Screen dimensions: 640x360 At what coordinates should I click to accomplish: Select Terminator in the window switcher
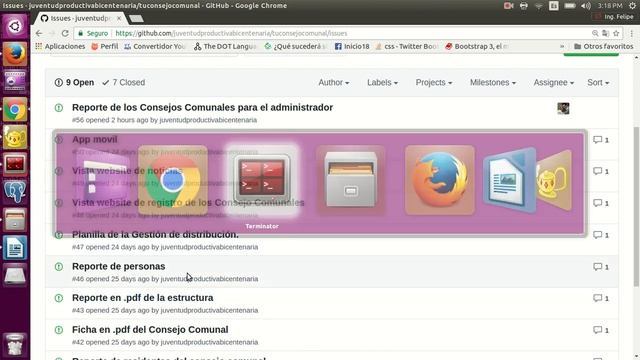tap(262, 180)
